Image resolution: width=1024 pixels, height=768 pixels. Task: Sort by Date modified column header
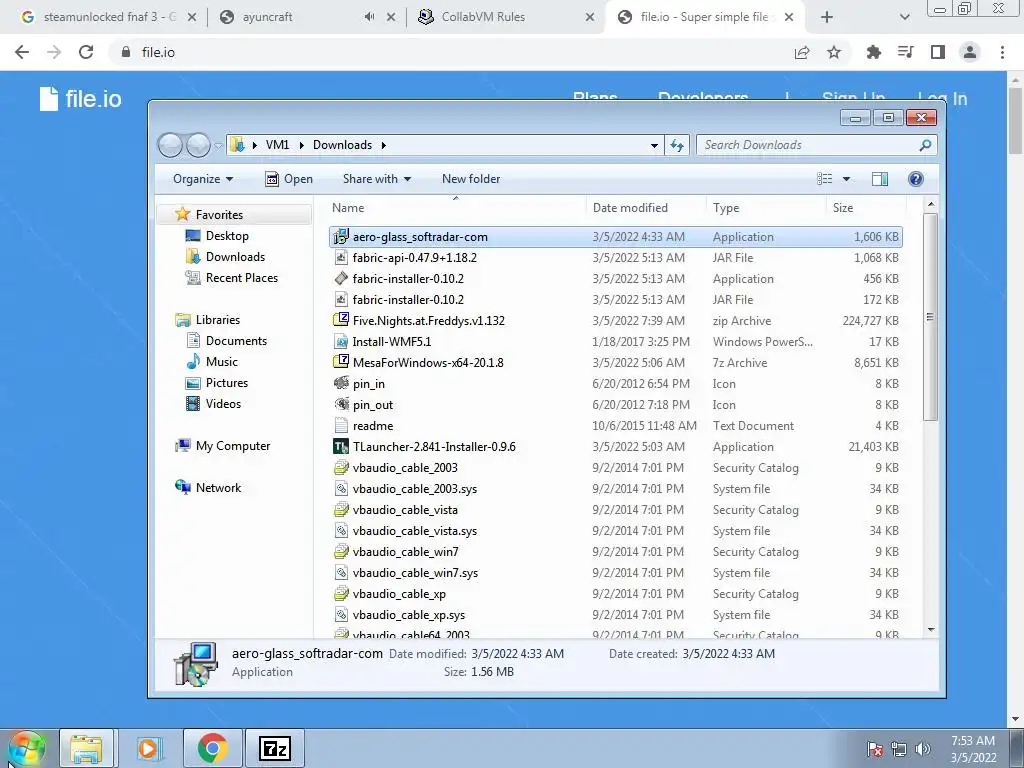(646, 208)
